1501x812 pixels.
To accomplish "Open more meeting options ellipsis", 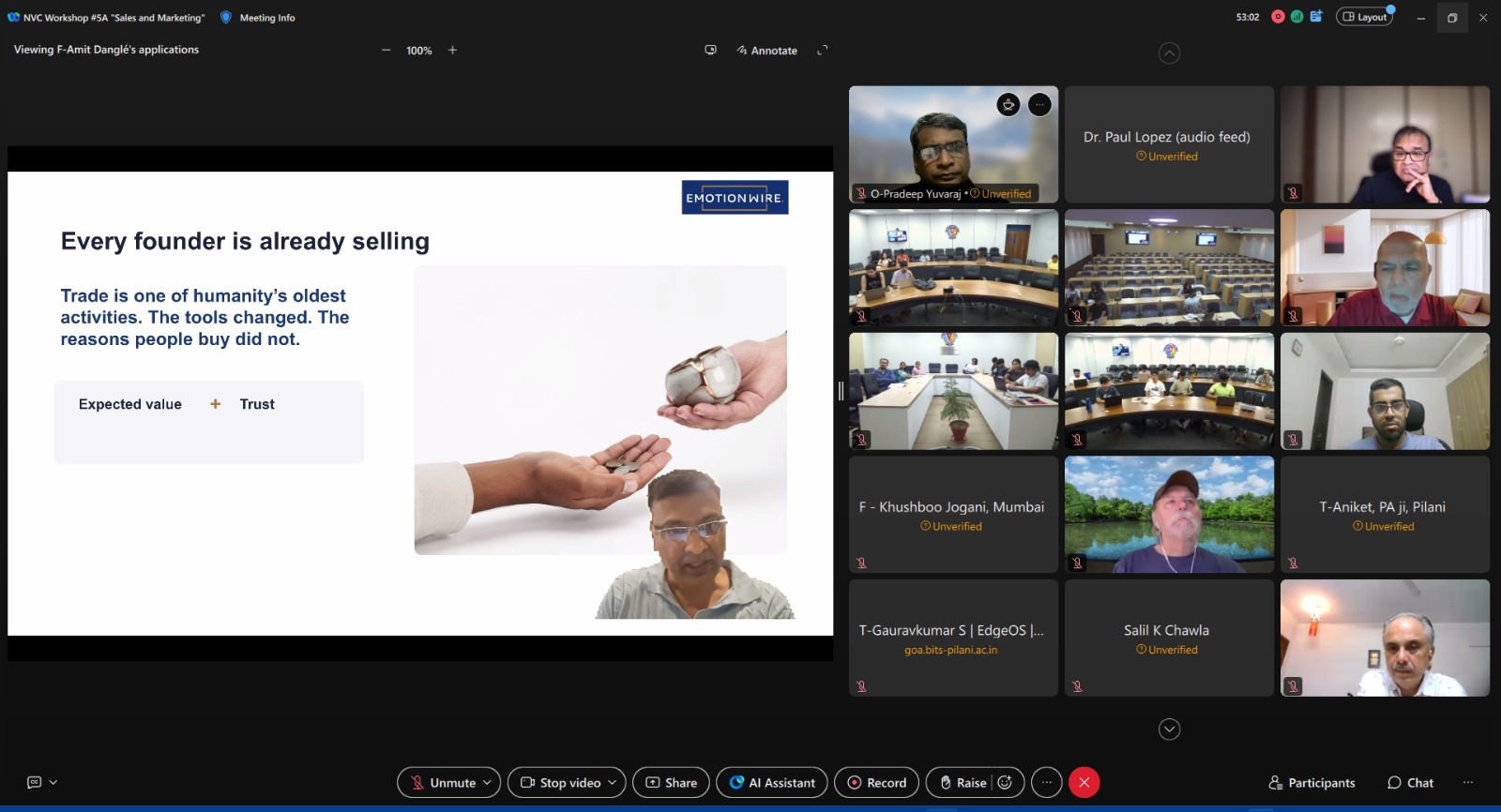I will click(x=1046, y=783).
